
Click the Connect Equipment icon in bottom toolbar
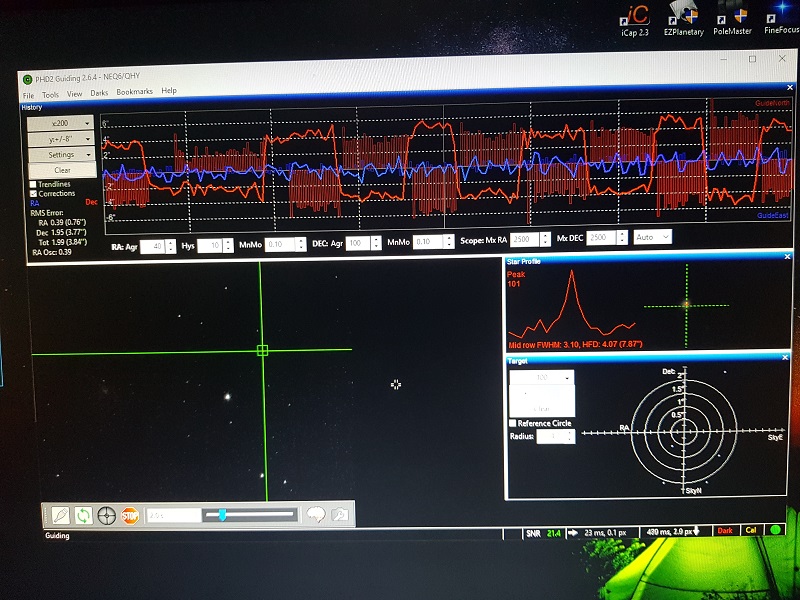tap(61, 515)
